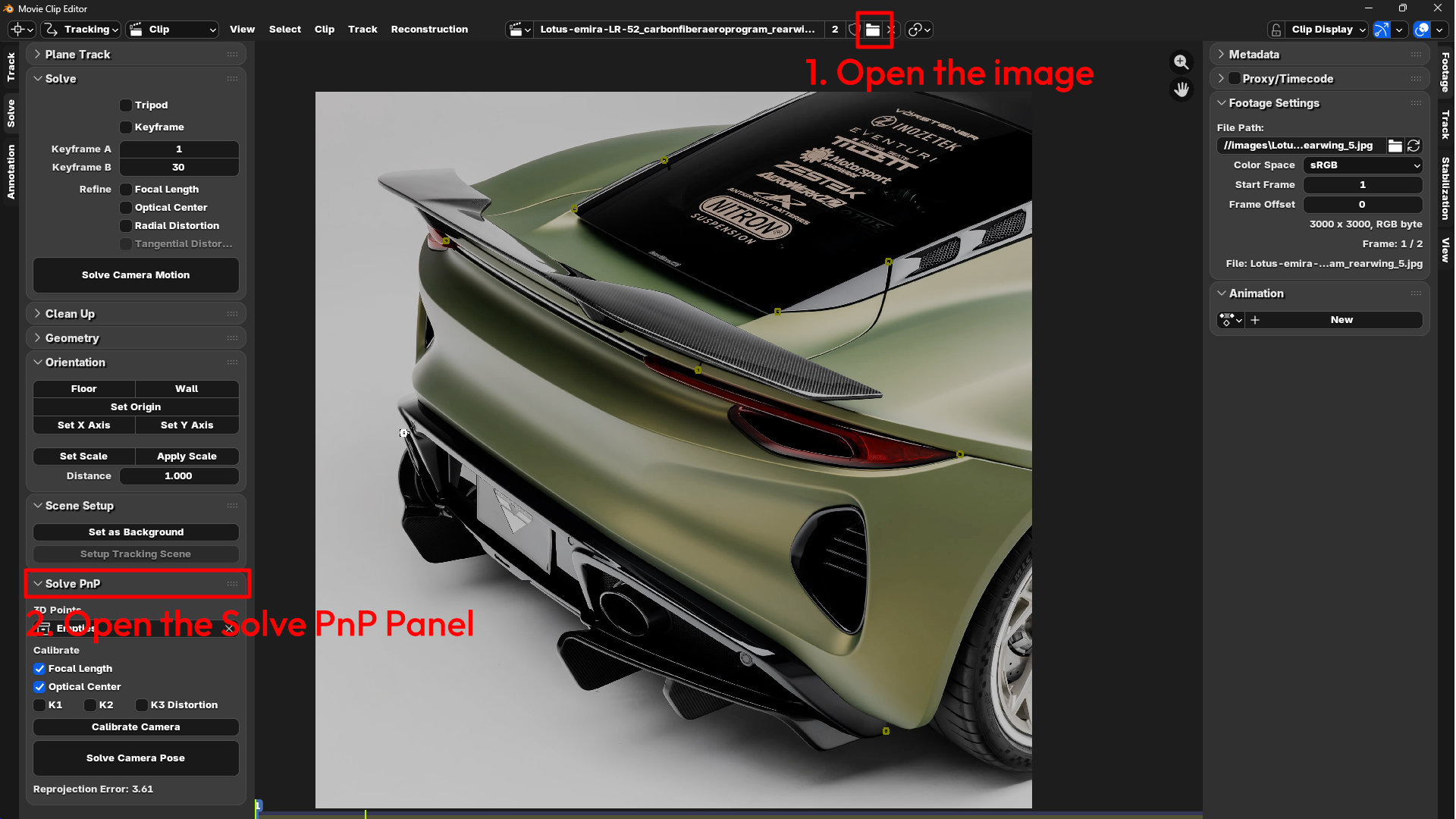Open the Track menu
1456x819 pixels.
pyautogui.click(x=362, y=30)
